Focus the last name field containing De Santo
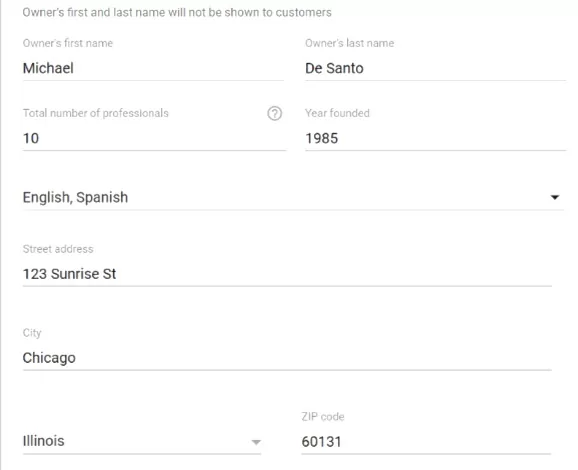This screenshot has width=578, height=470. pyautogui.click(x=435, y=68)
